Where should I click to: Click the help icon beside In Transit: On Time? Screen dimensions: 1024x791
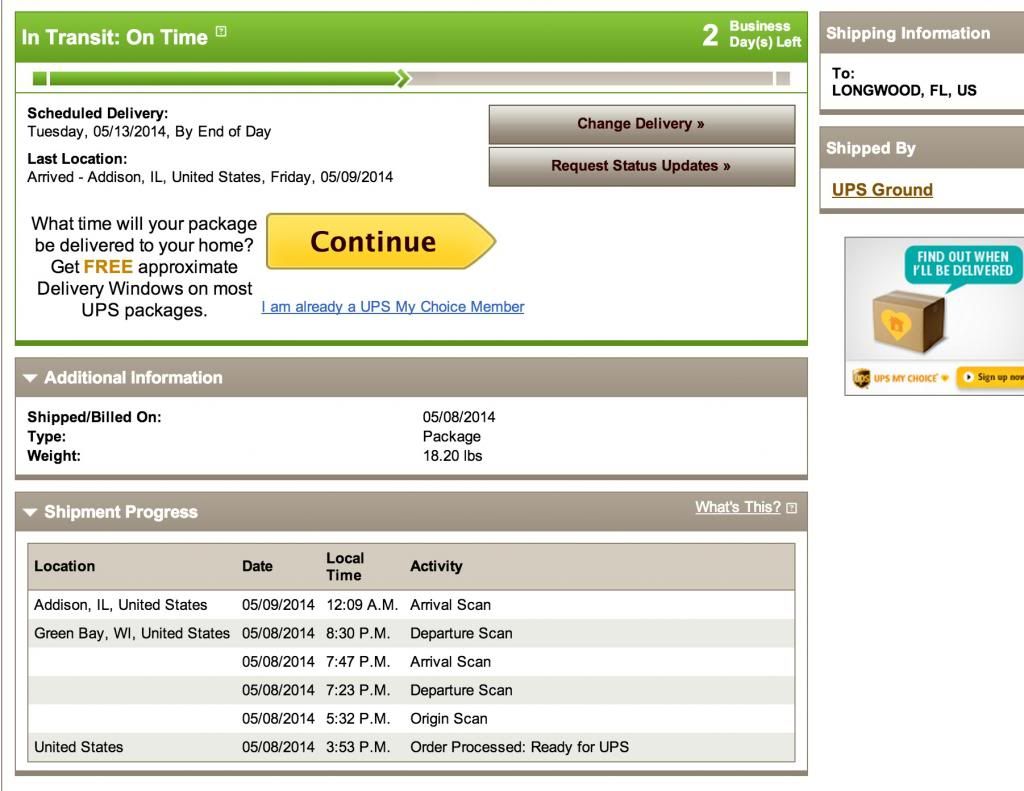pyautogui.click(x=221, y=31)
